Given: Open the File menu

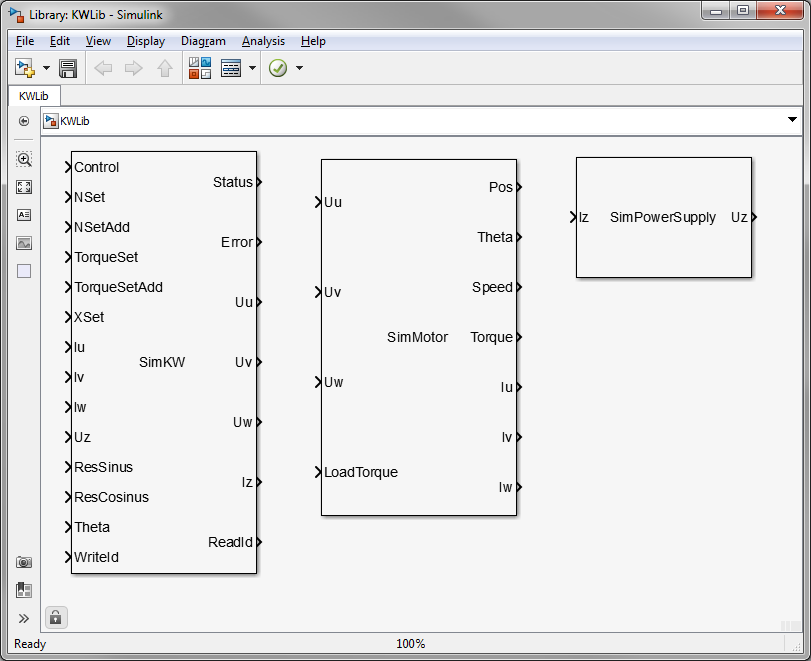Looking at the screenshot, I should [x=25, y=41].
